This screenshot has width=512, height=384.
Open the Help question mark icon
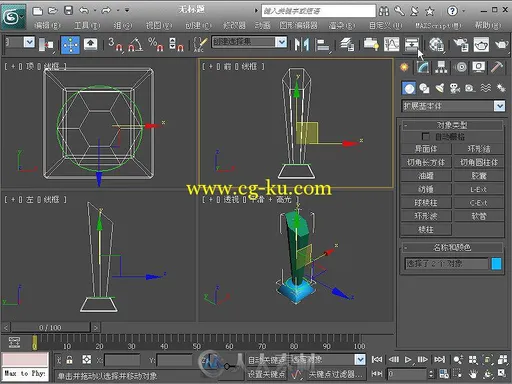tap(452, 11)
